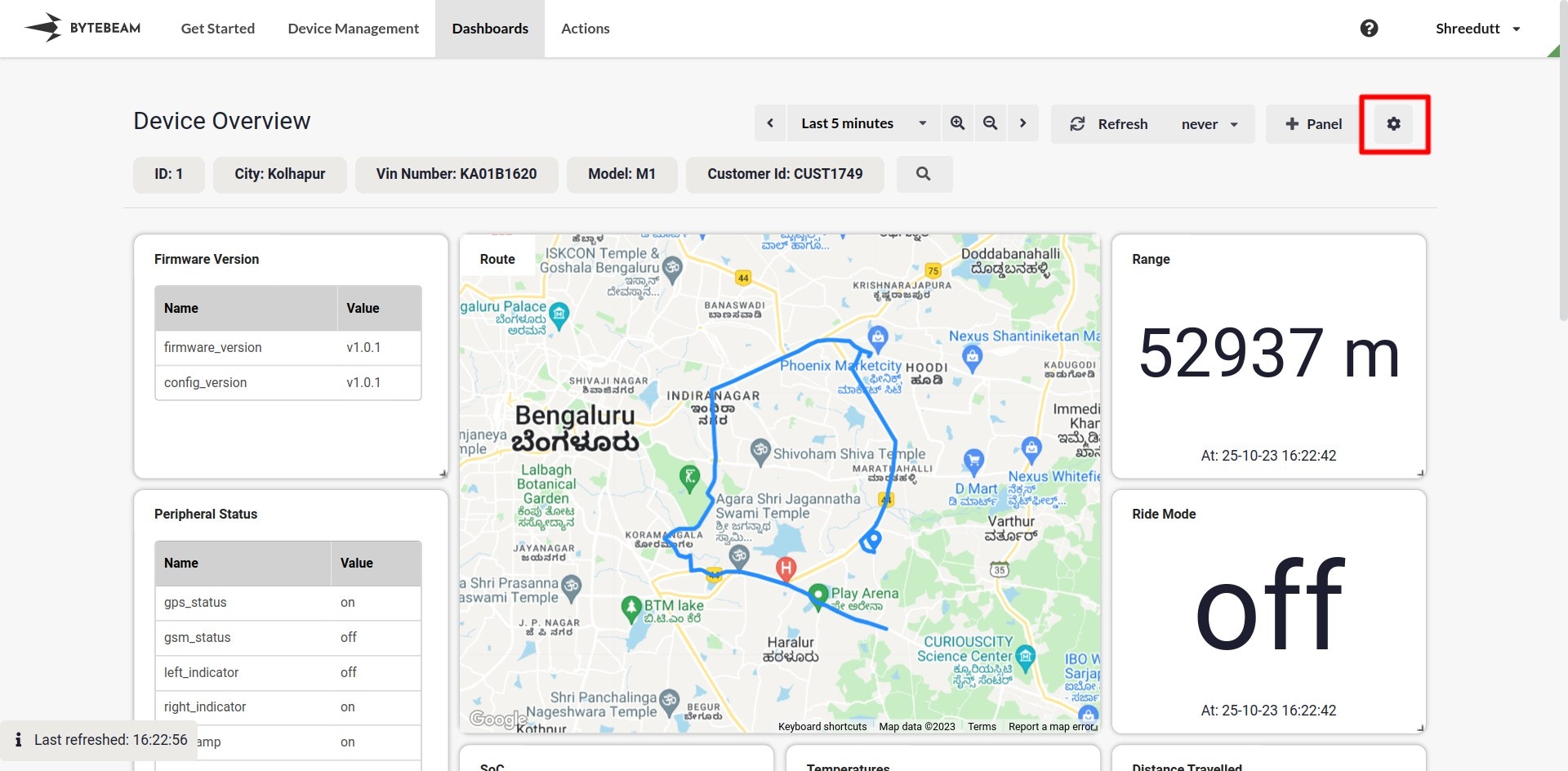Screen dimensions: 1568x771
Task: Click the help question mark icon
Action: pos(1370,29)
